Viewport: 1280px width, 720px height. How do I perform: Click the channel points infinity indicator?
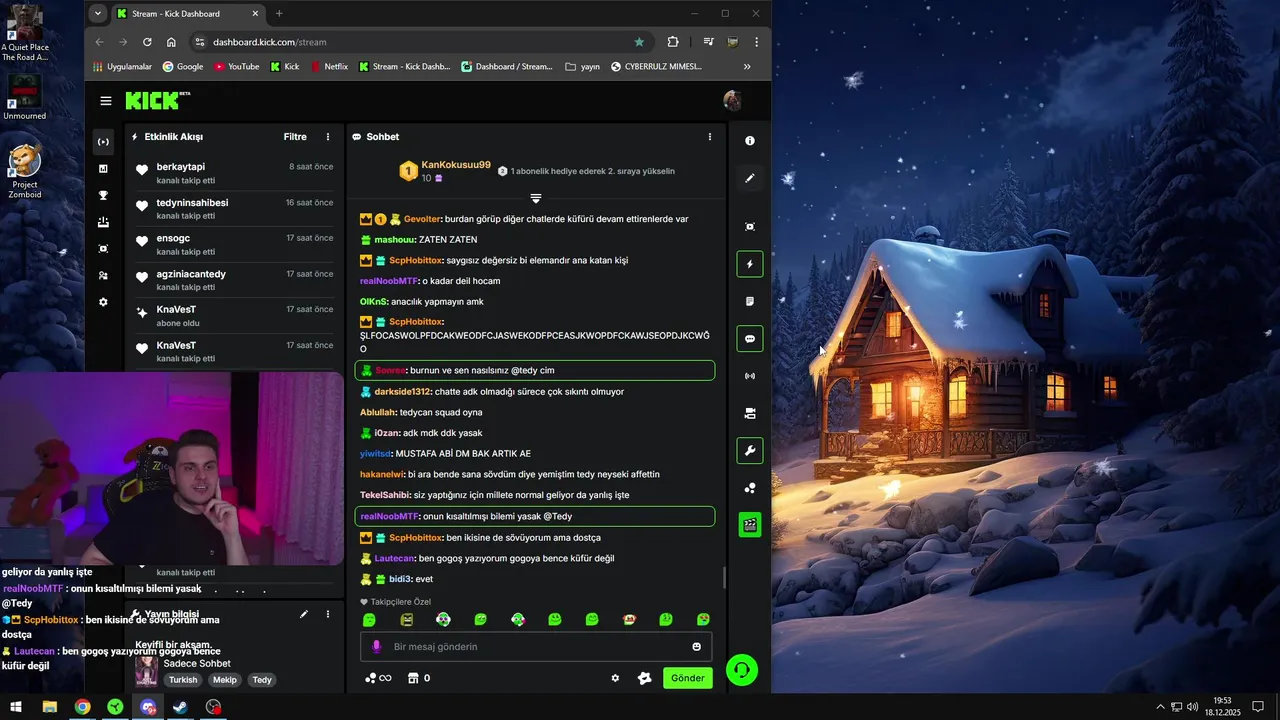378,678
